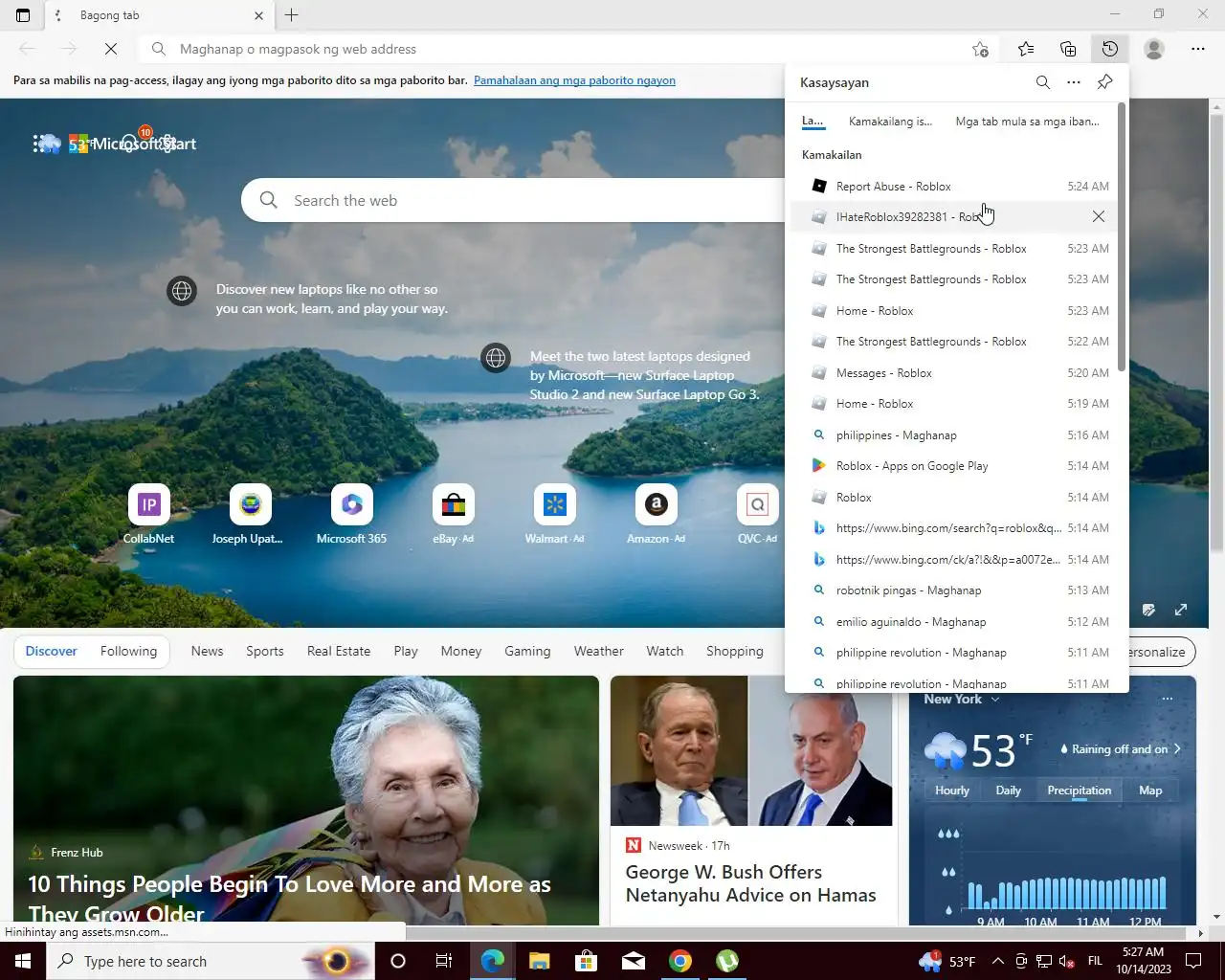The image size is (1225, 980).
Task: Open the tab actions menu icon
Action: [x=23, y=15]
